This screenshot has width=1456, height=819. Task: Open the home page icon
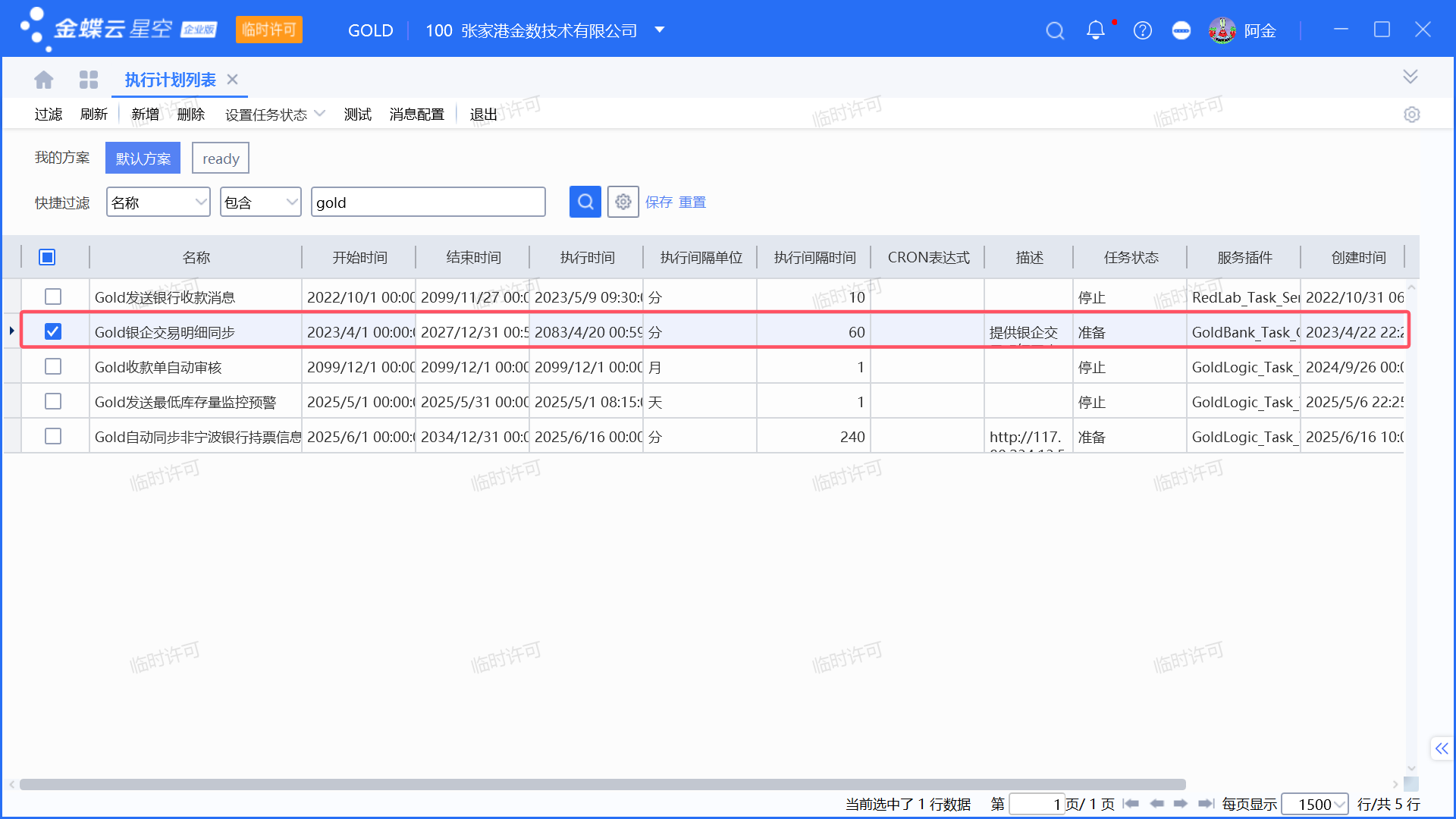(x=44, y=80)
